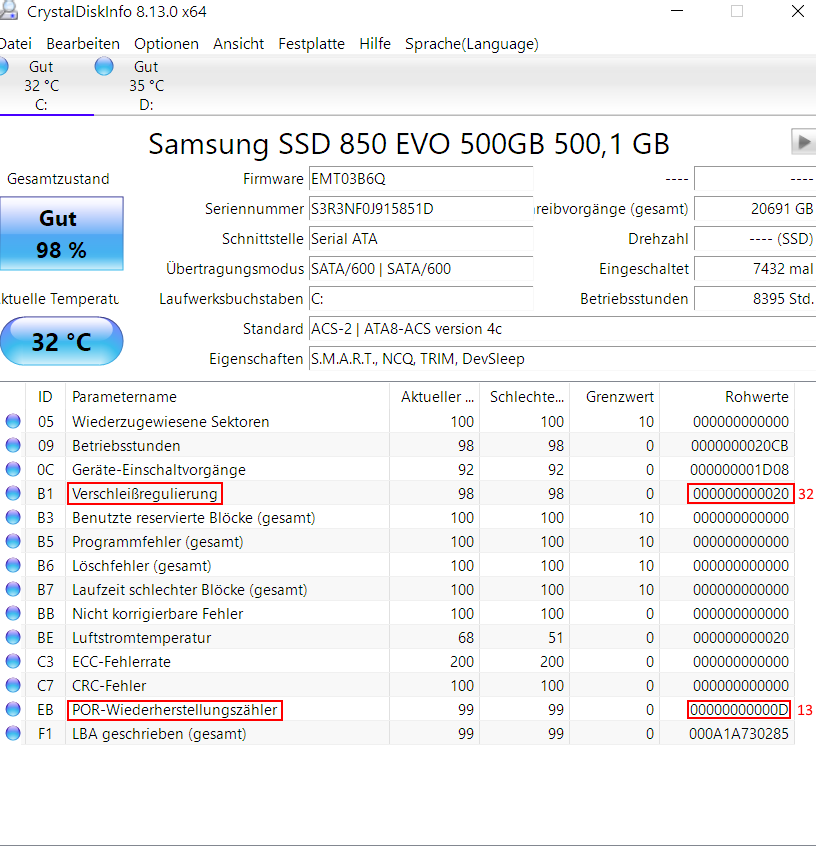This screenshot has height=855, width=816.
Task: Click the Schlechte... column header
Action: (x=525, y=396)
